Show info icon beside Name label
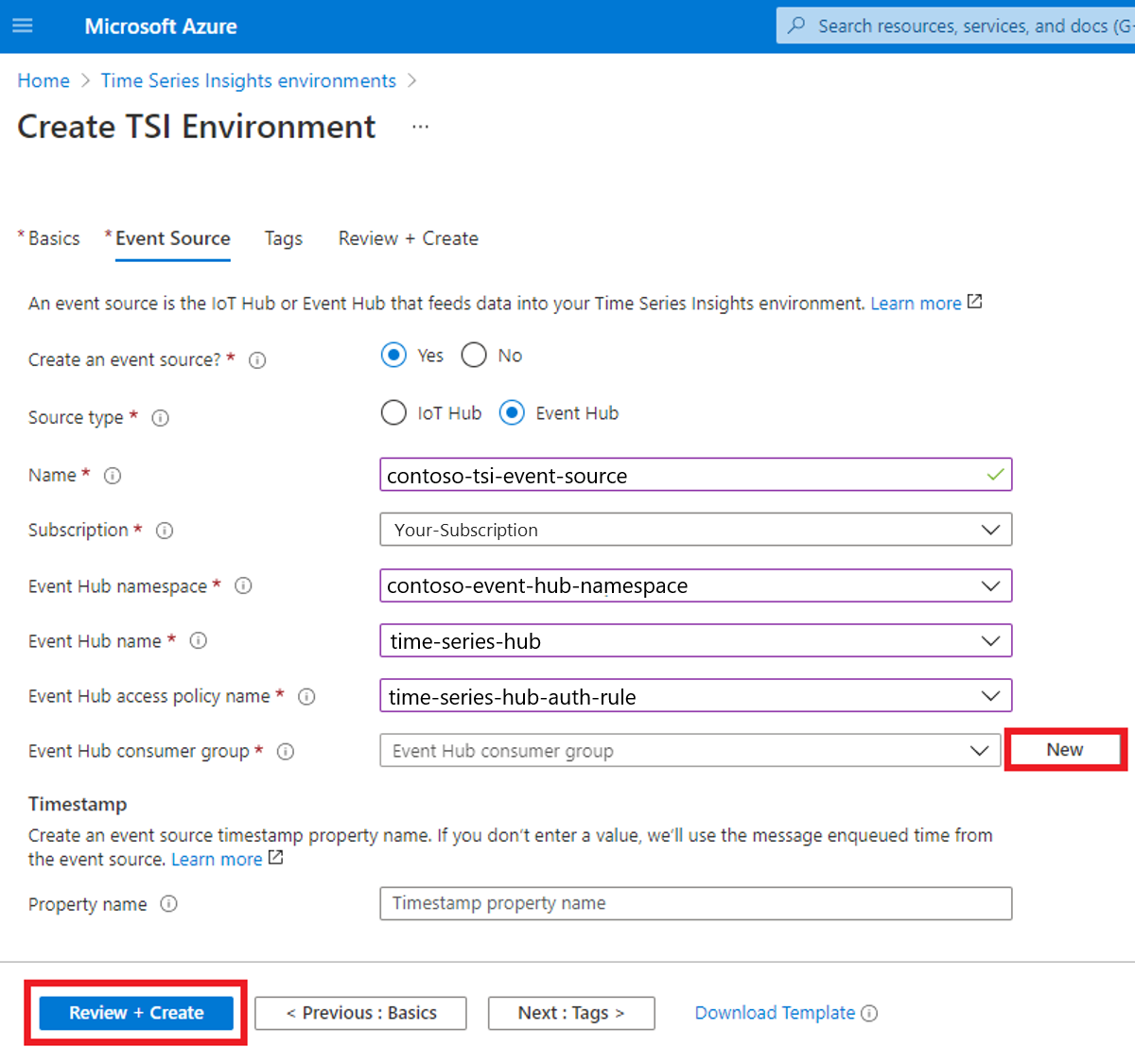 113,476
